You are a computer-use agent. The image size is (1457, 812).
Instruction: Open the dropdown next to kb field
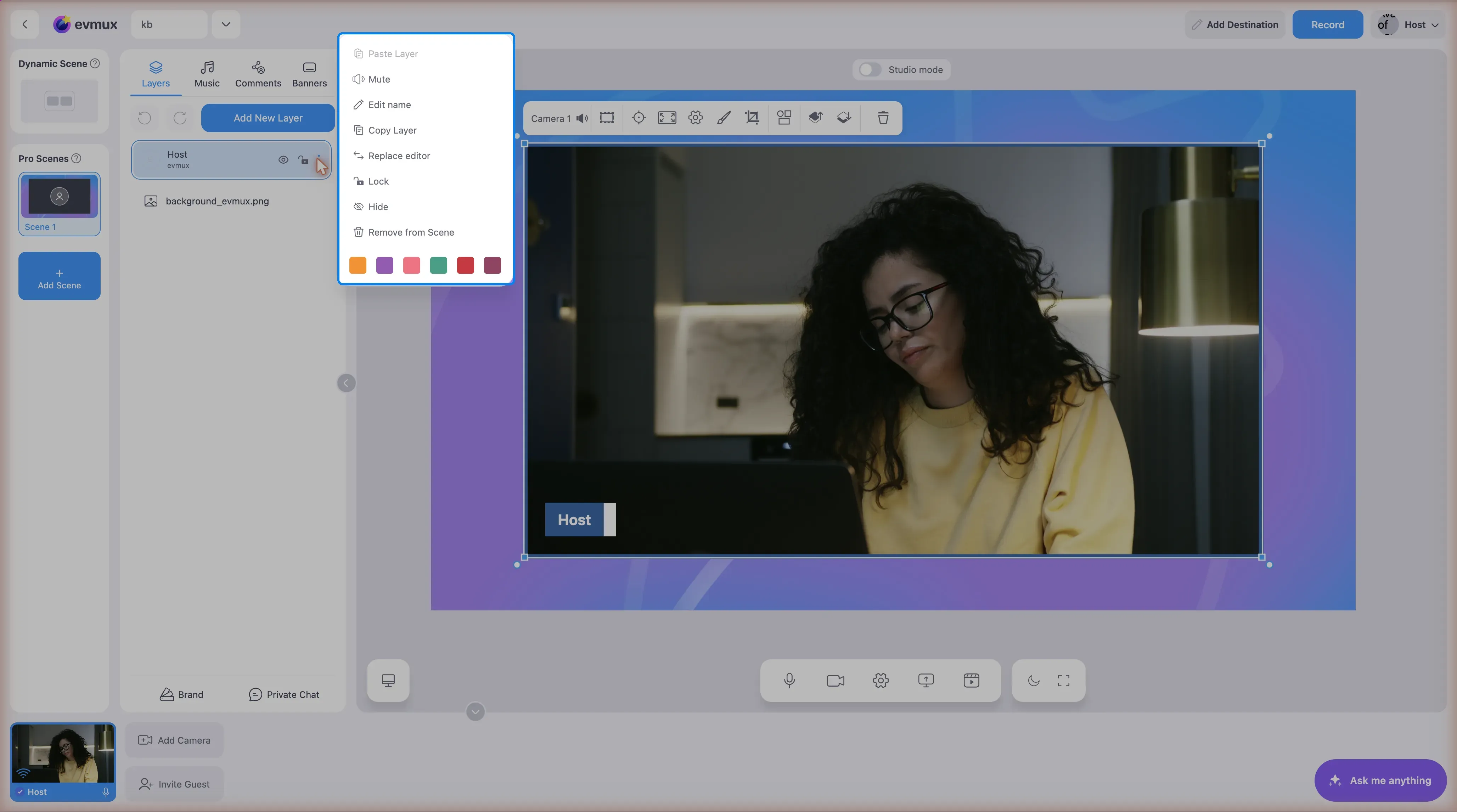coord(226,24)
